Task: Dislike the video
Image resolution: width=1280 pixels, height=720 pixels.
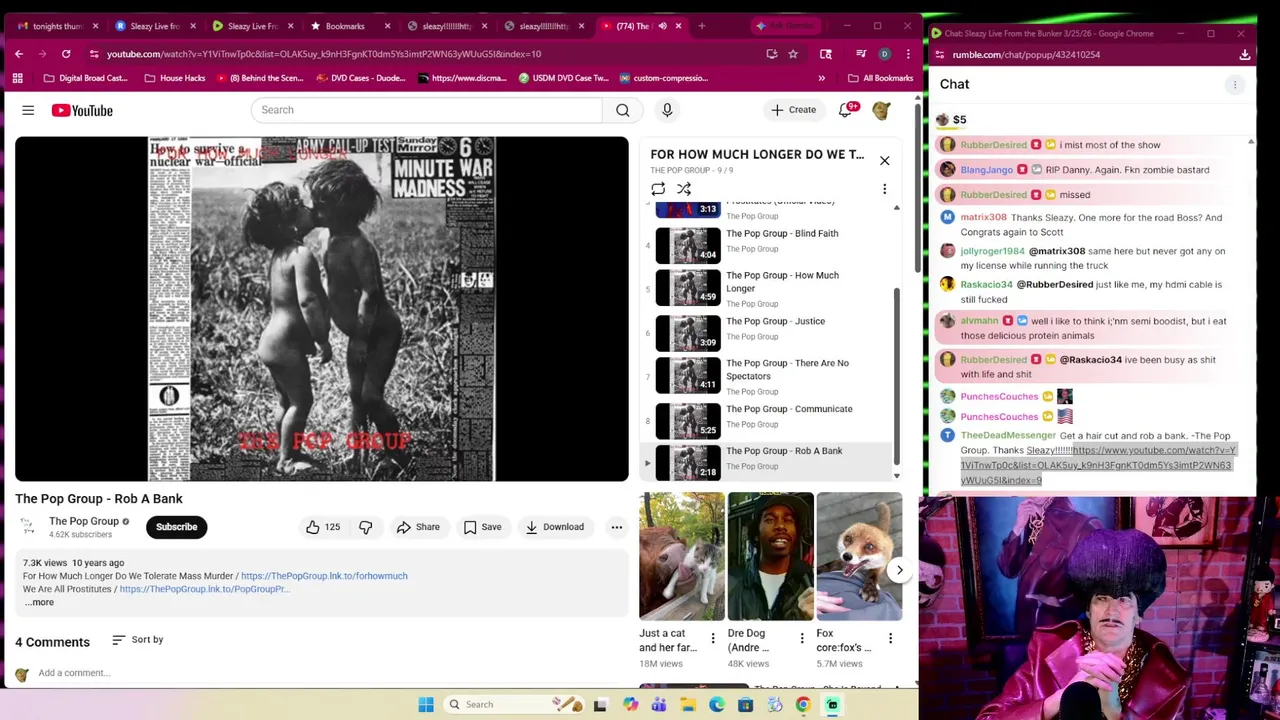Action: [x=365, y=527]
